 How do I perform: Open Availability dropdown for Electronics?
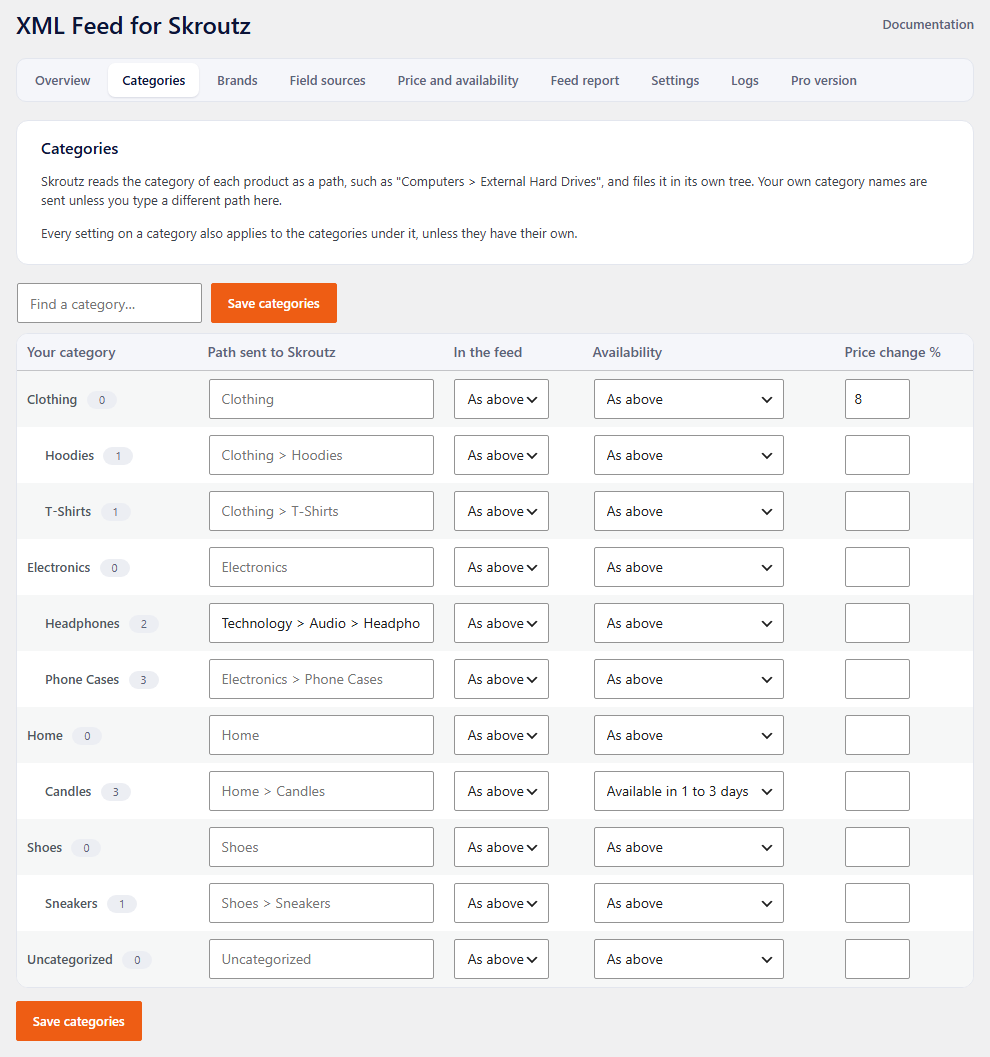point(689,567)
